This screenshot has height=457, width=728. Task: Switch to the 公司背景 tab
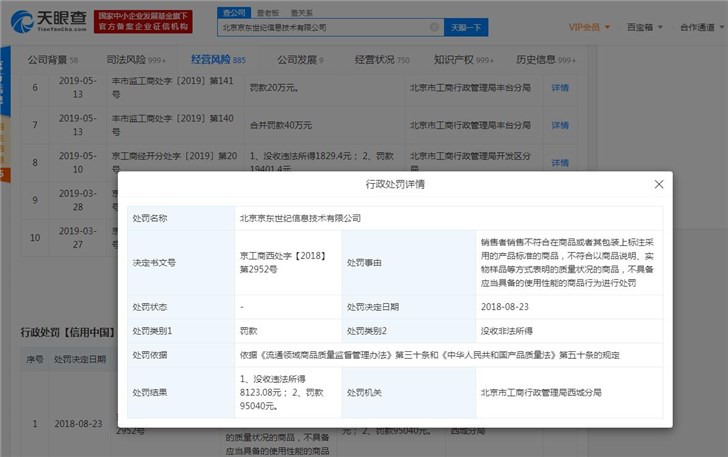(x=52, y=60)
